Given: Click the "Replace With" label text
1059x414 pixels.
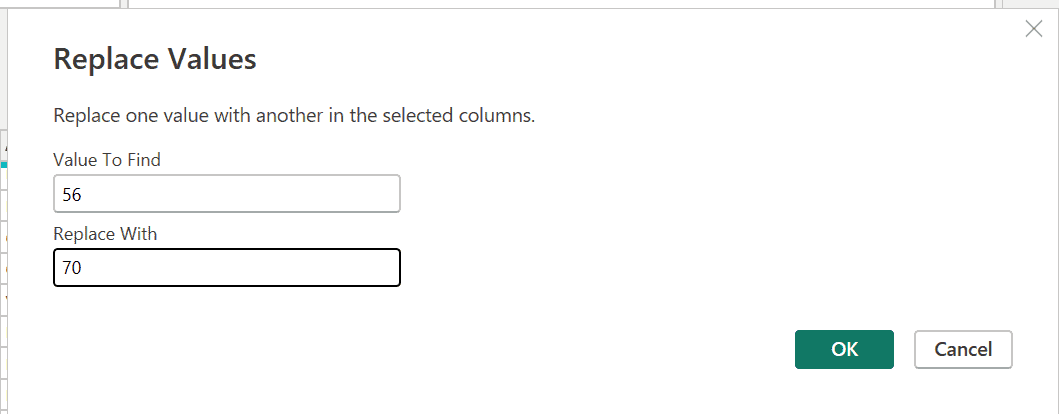Looking at the screenshot, I should (x=105, y=233).
